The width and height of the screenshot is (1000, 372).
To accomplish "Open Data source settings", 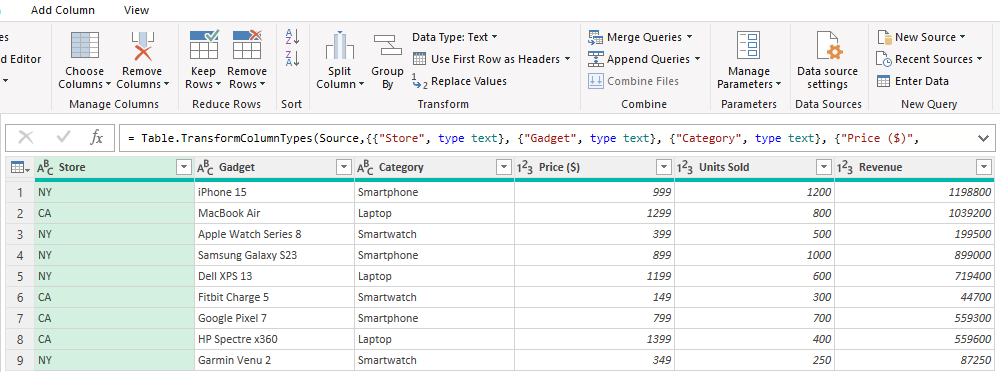I will click(827, 59).
